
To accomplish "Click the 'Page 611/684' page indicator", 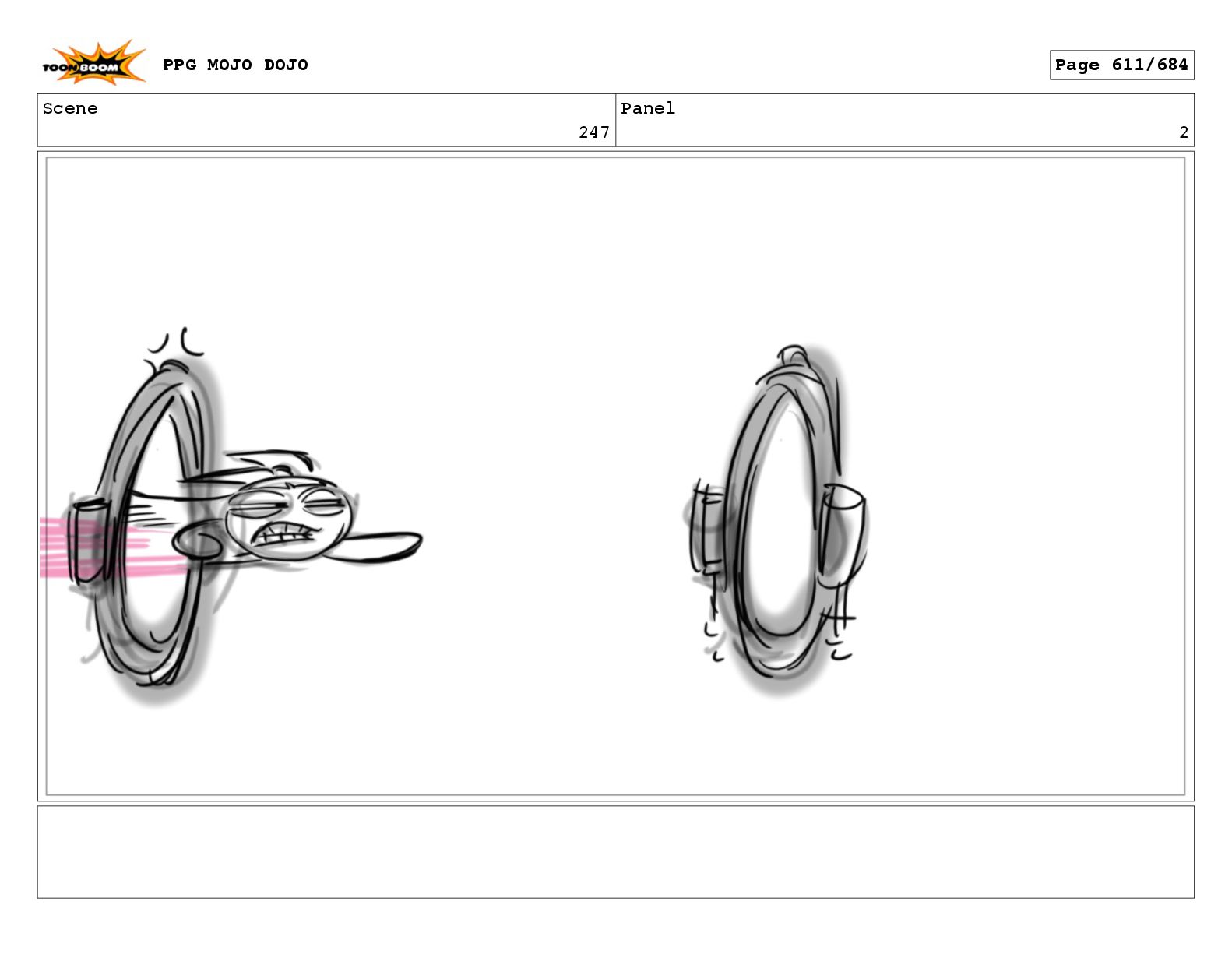I will point(1121,65).
